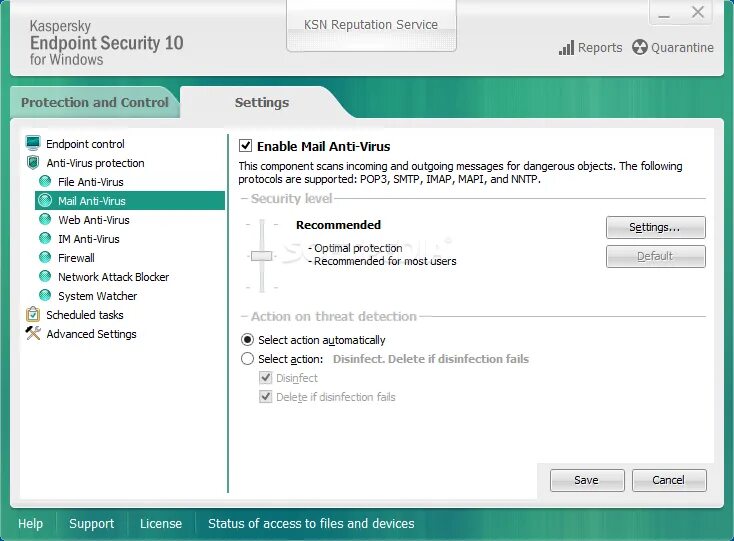The height and width of the screenshot is (541, 734).
Task: Click the Reports bar chart icon
Action: pyautogui.click(x=566, y=47)
